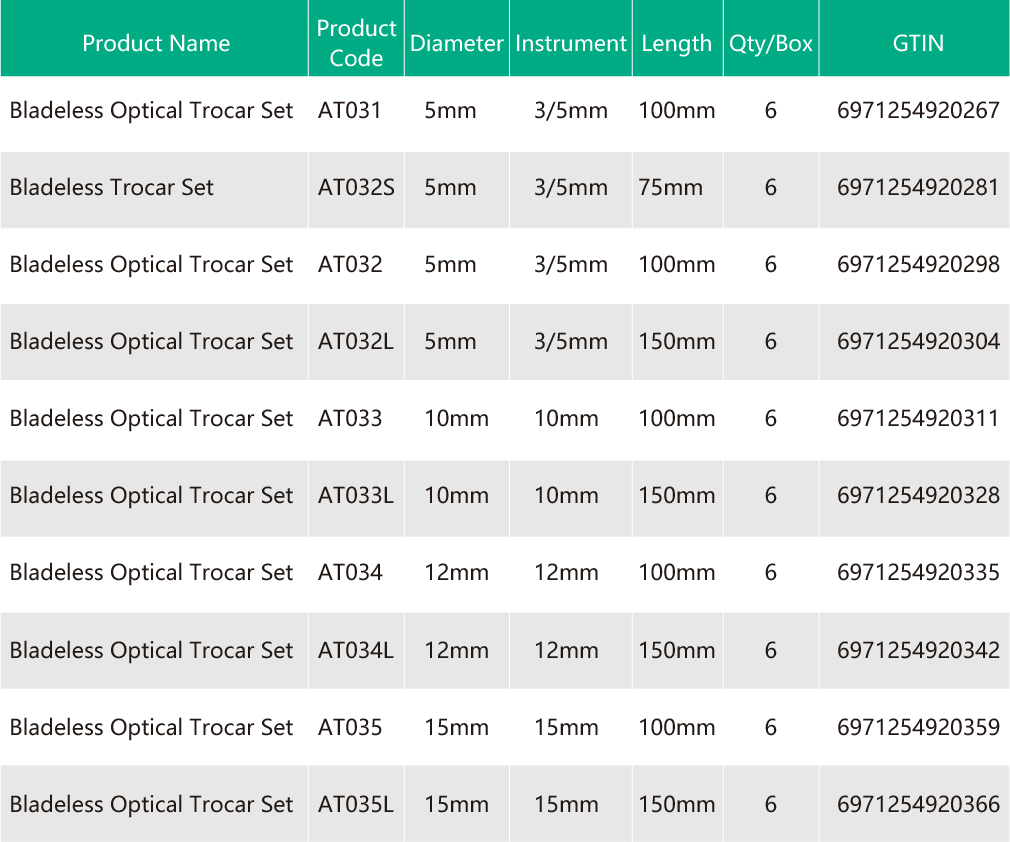Viewport: 1010px width, 842px height.
Task: Click the Qty/Box column header
Action: 770,43
